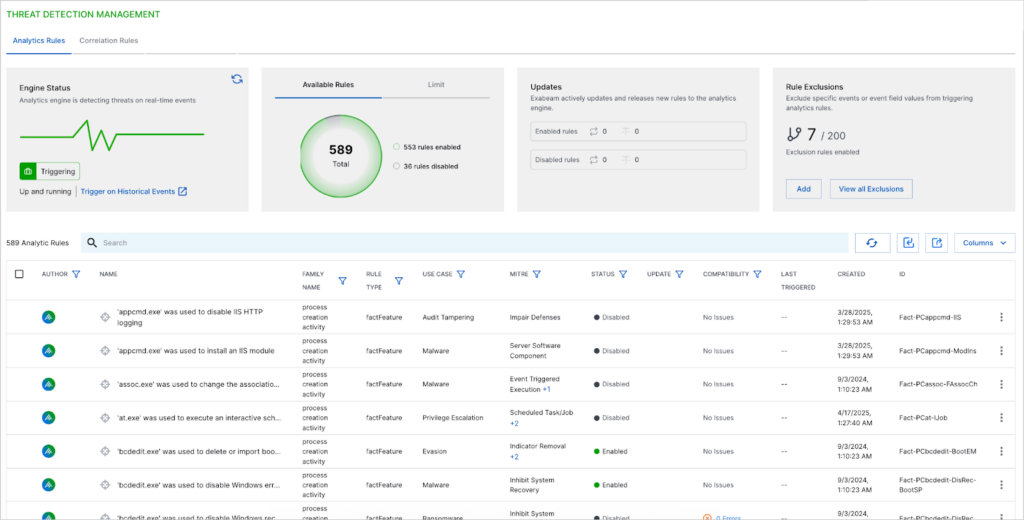1024x520 pixels.
Task: Click the Add exclusion button
Action: click(804, 189)
